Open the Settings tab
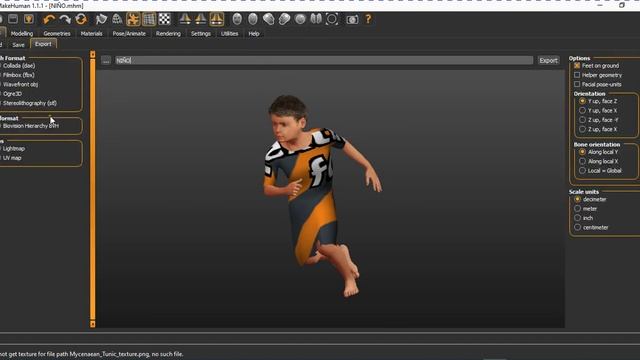Viewport: 640px width, 360px height. click(201, 33)
